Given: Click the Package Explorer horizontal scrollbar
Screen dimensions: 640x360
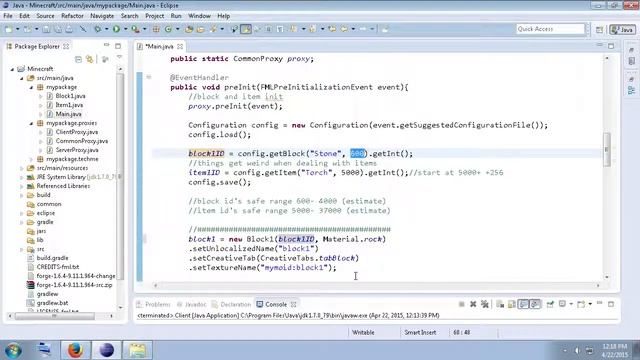Looking at the screenshot, I should point(60,316).
